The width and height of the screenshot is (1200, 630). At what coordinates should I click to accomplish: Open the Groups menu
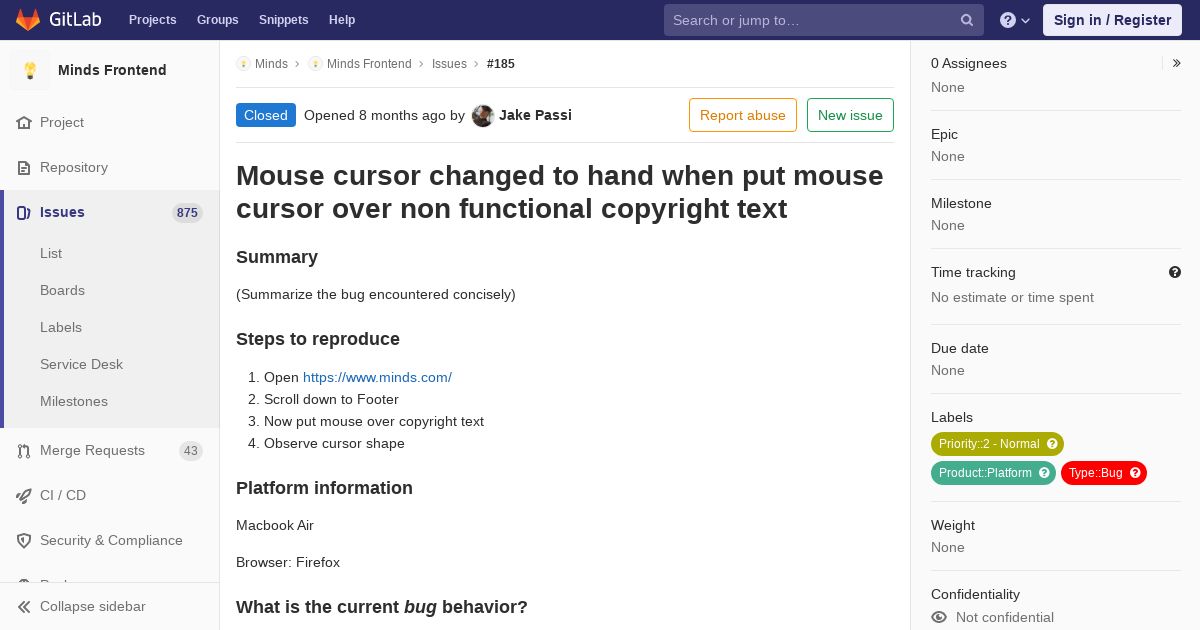[x=217, y=20]
